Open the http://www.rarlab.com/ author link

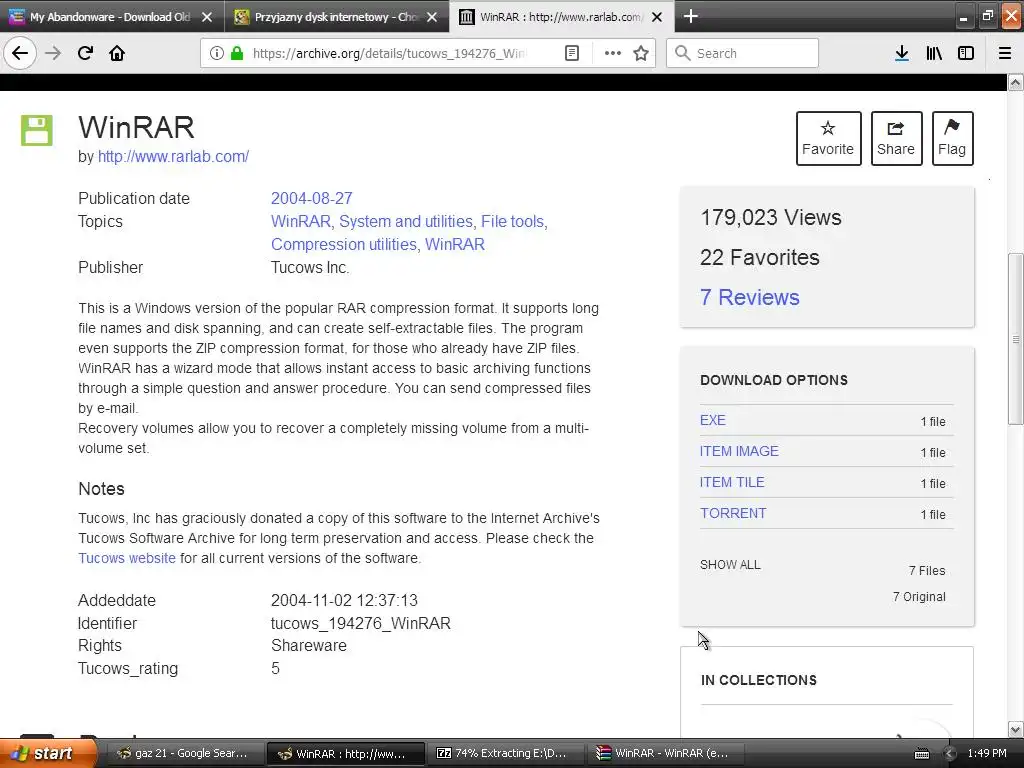click(x=173, y=157)
